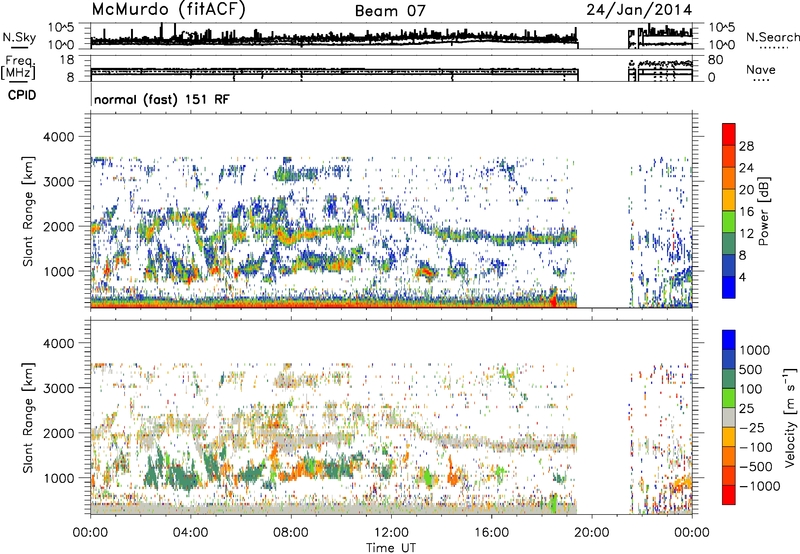Click the '16:00' time tick label
This screenshot has width=800, height=554.
pyautogui.click(x=491, y=533)
